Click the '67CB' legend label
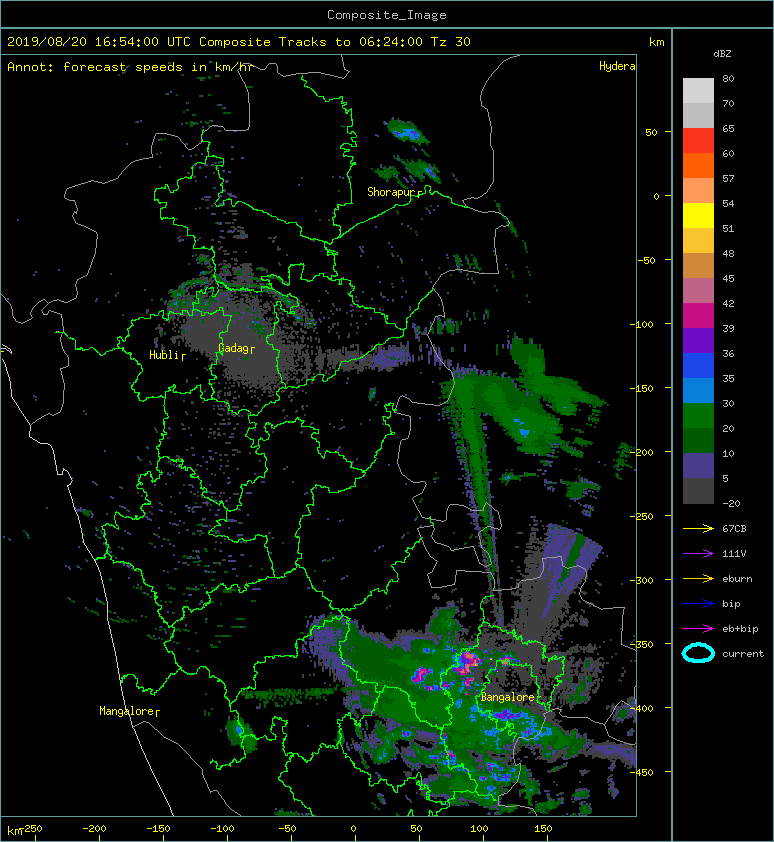Screen dimensions: 774x842 tap(734, 528)
